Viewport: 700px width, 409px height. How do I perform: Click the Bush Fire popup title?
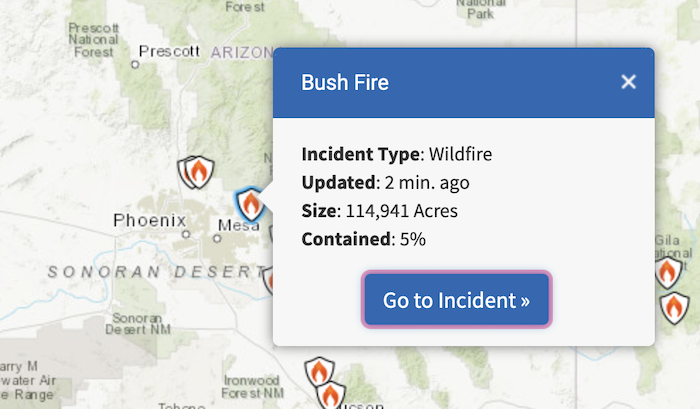(345, 83)
